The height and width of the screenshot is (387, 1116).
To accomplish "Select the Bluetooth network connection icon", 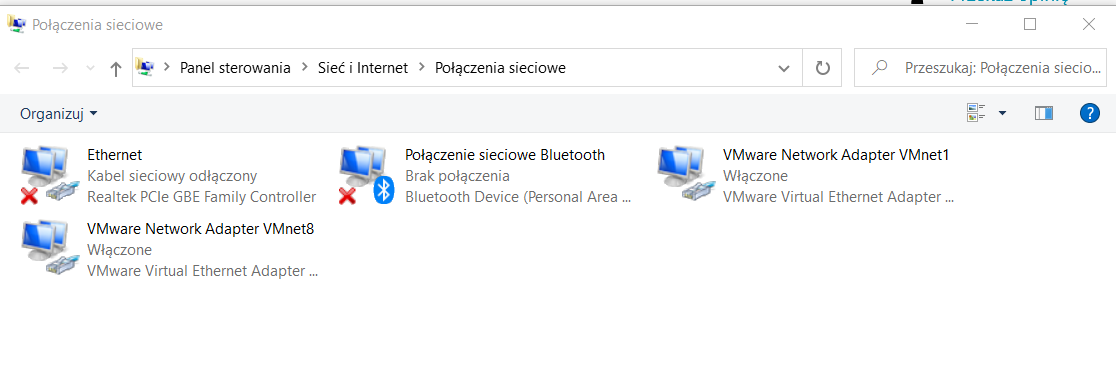I will pyautogui.click(x=366, y=174).
